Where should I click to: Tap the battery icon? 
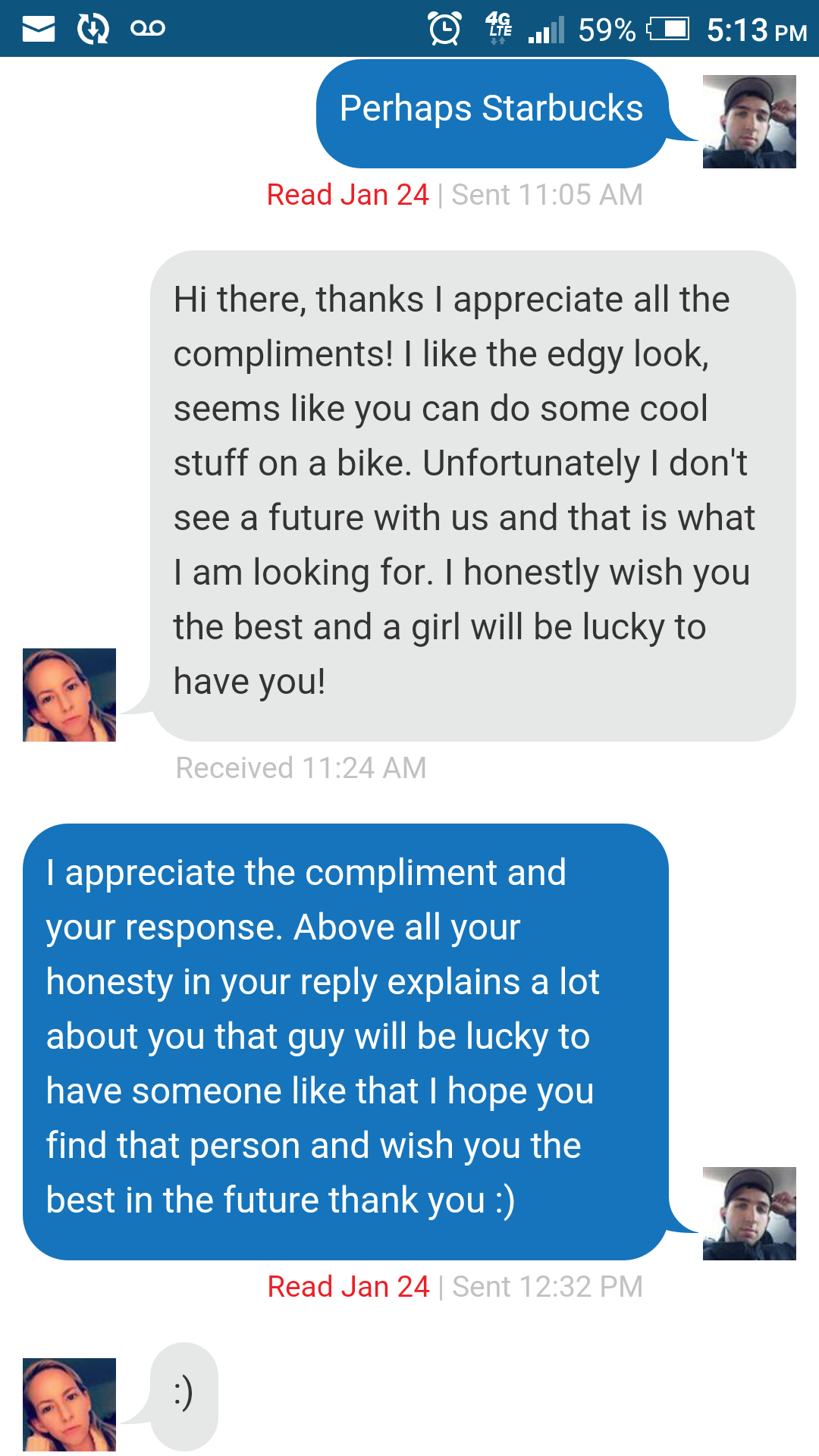click(x=668, y=30)
